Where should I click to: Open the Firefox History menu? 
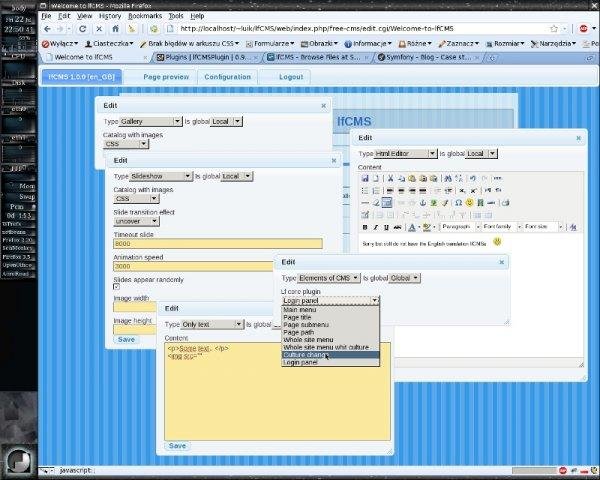pos(110,16)
